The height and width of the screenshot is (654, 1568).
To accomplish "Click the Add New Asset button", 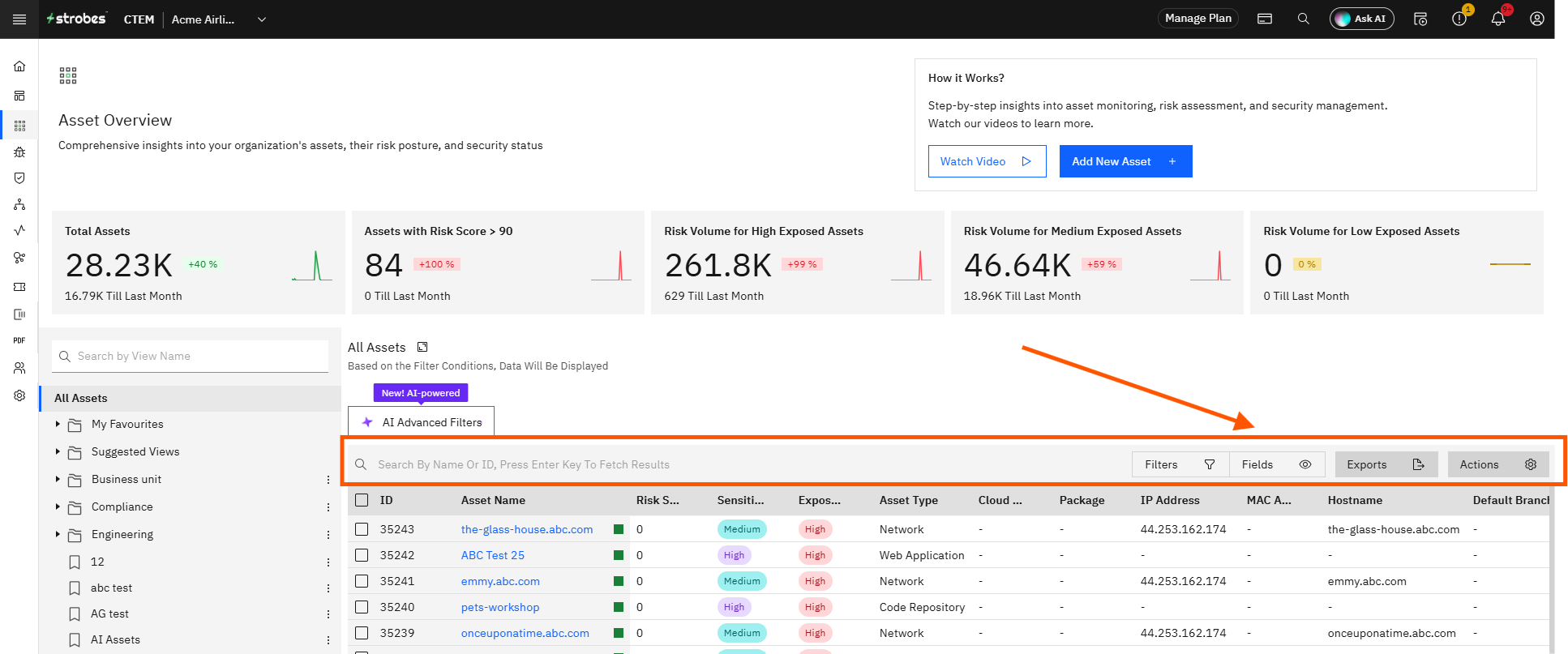I will (x=1125, y=161).
